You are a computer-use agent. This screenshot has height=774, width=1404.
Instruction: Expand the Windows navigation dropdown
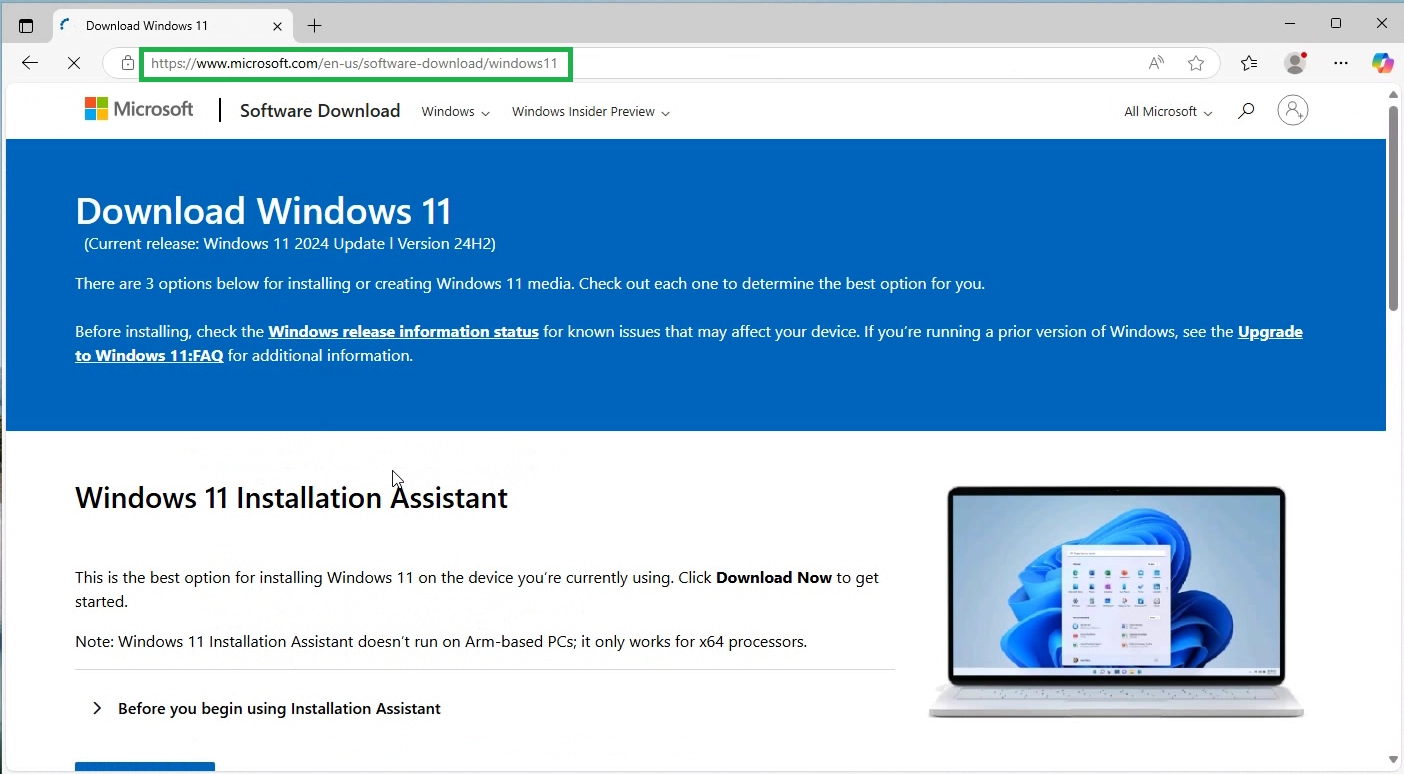[455, 112]
